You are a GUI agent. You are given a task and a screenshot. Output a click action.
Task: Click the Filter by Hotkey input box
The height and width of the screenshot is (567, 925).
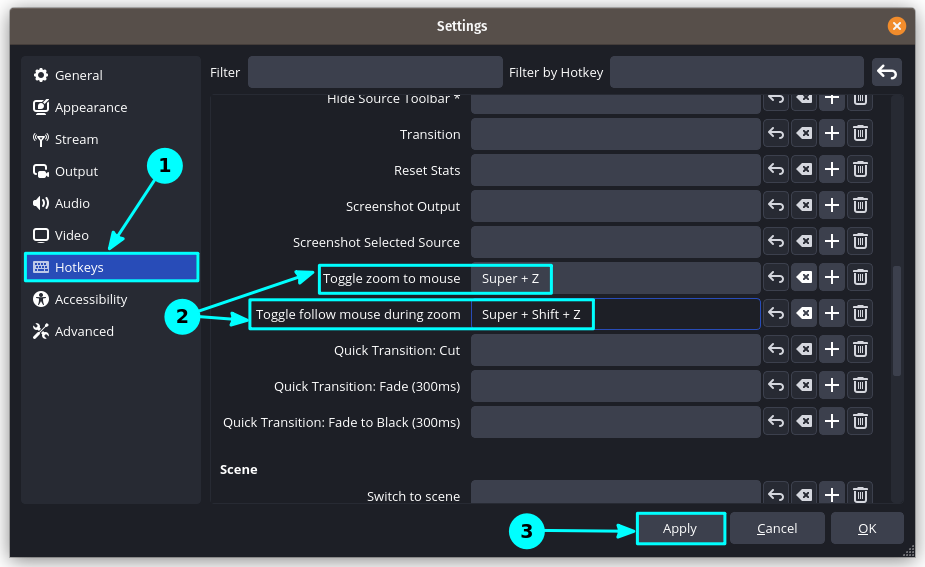click(x=736, y=72)
